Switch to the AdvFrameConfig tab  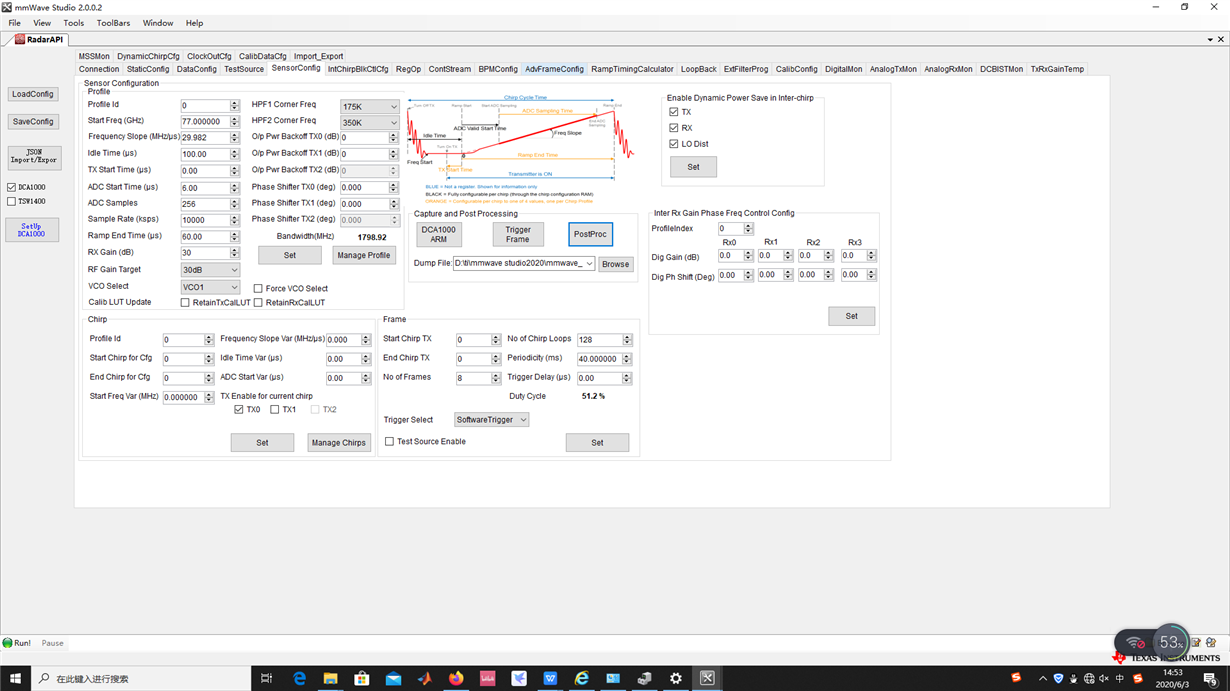pyautogui.click(x=554, y=69)
